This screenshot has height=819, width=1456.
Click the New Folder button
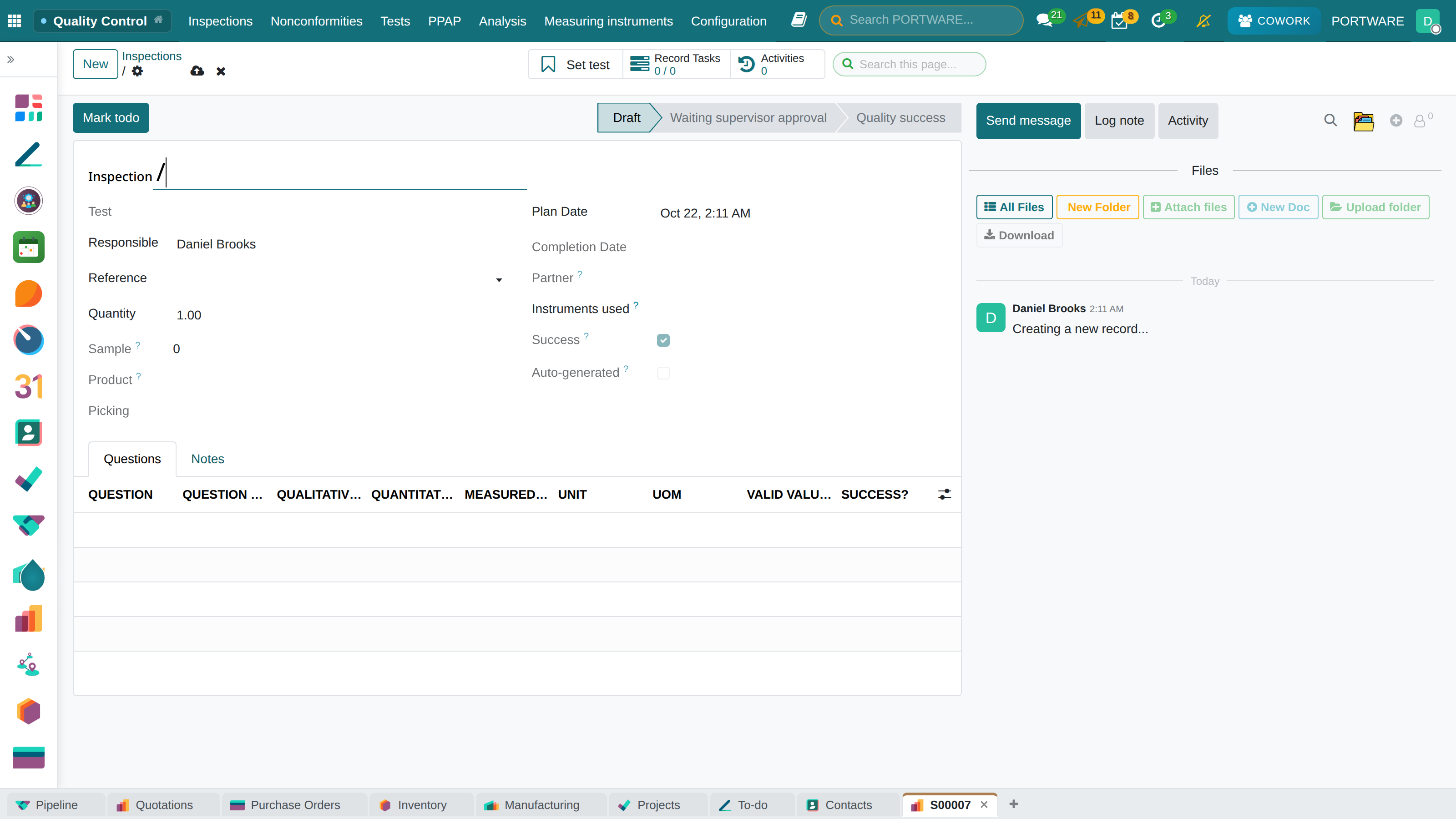point(1097,207)
